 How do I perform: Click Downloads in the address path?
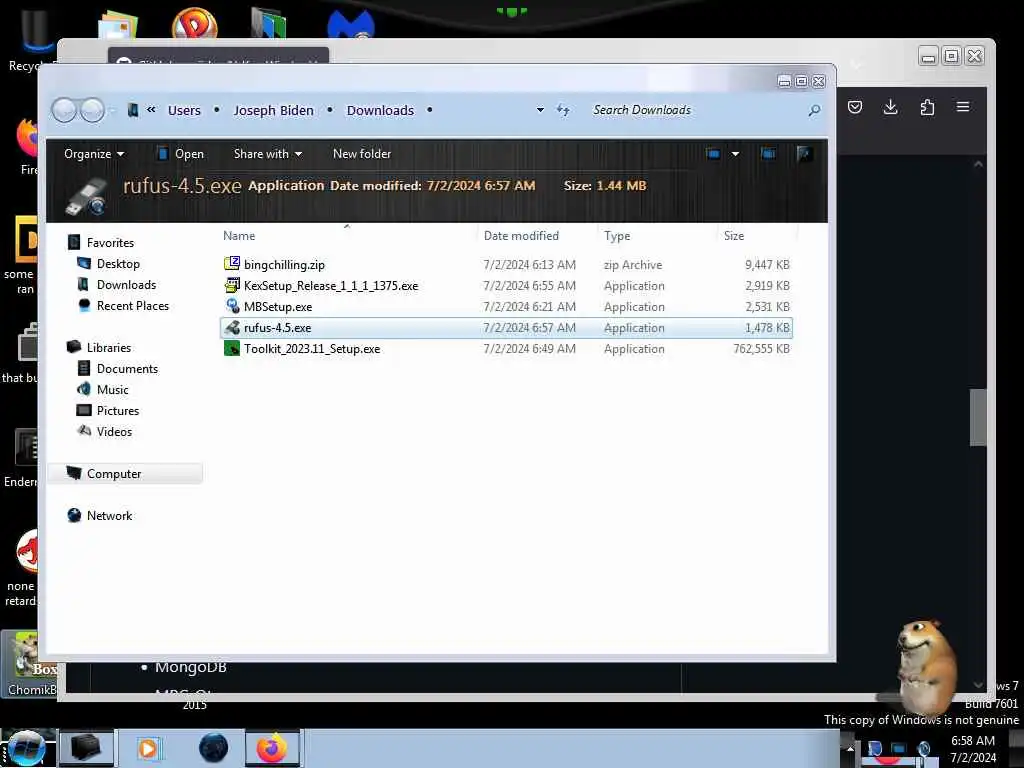coord(380,110)
